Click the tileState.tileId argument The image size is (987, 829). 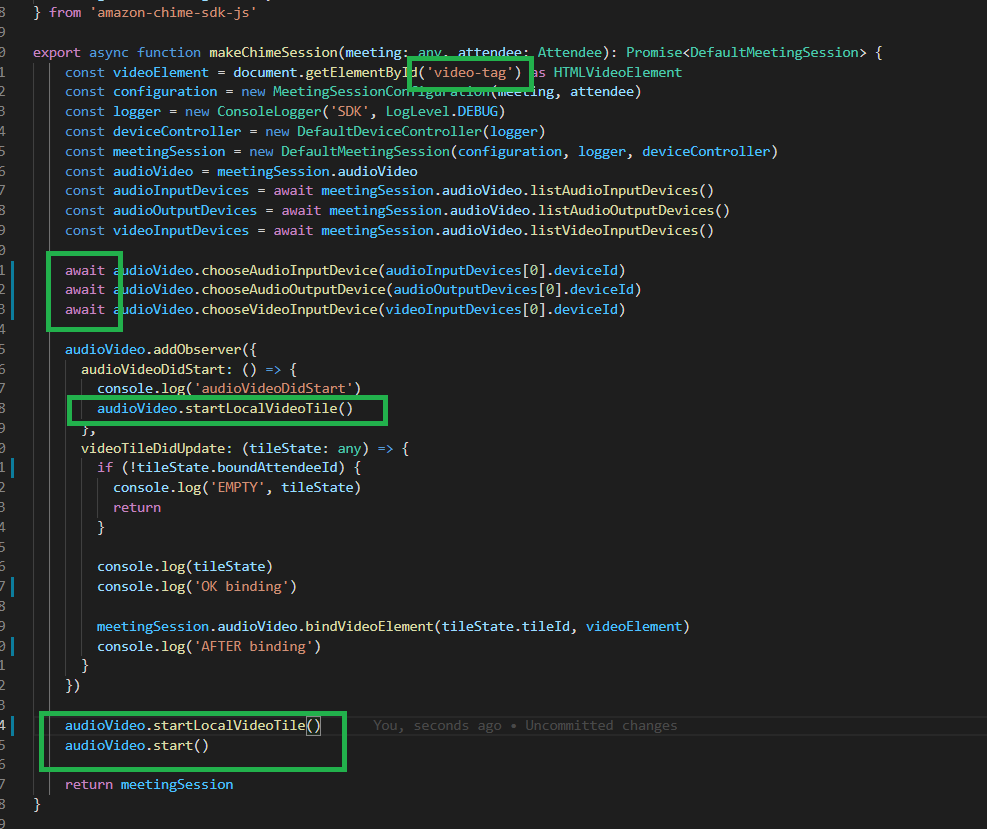505,627
